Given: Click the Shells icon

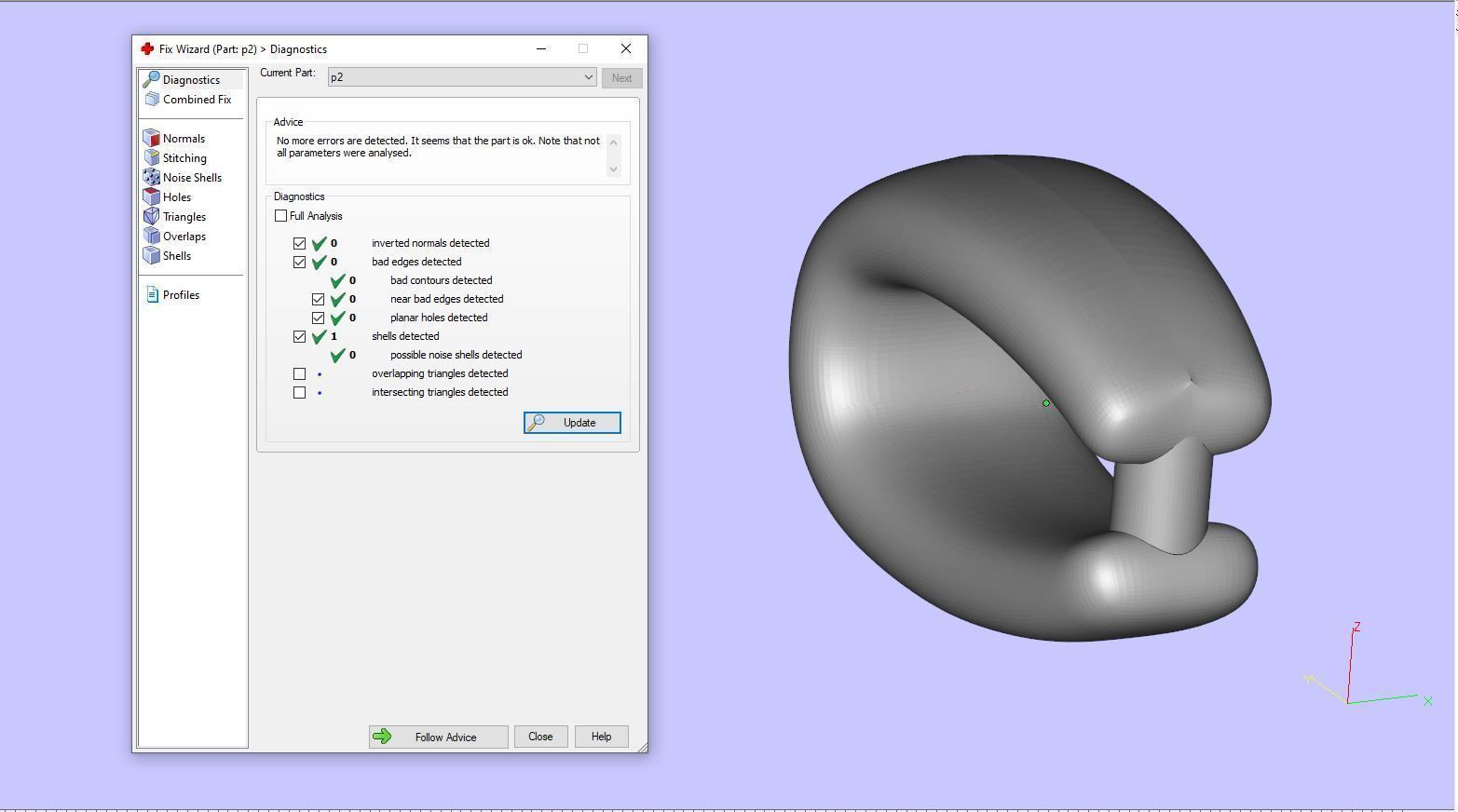Looking at the screenshot, I should [152, 256].
